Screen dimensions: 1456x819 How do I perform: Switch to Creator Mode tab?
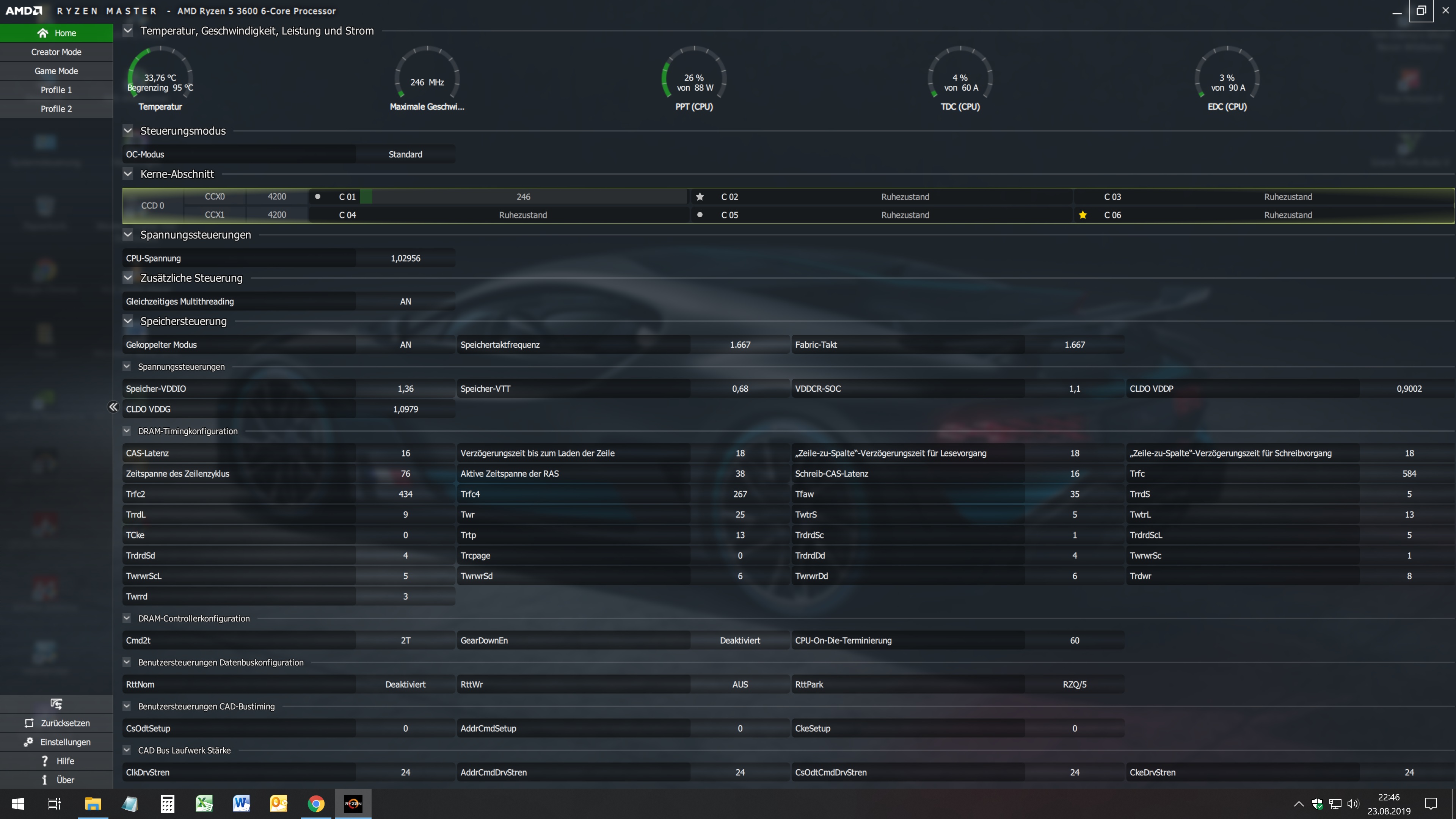point(56,52)
